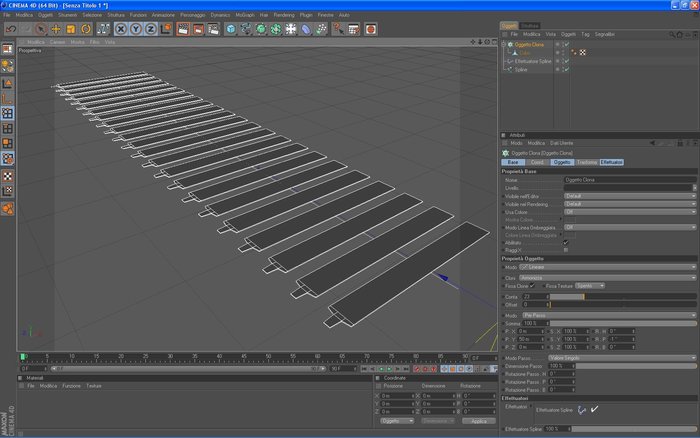
Task: Open the MoGraph menu
Action: [245, 15]
